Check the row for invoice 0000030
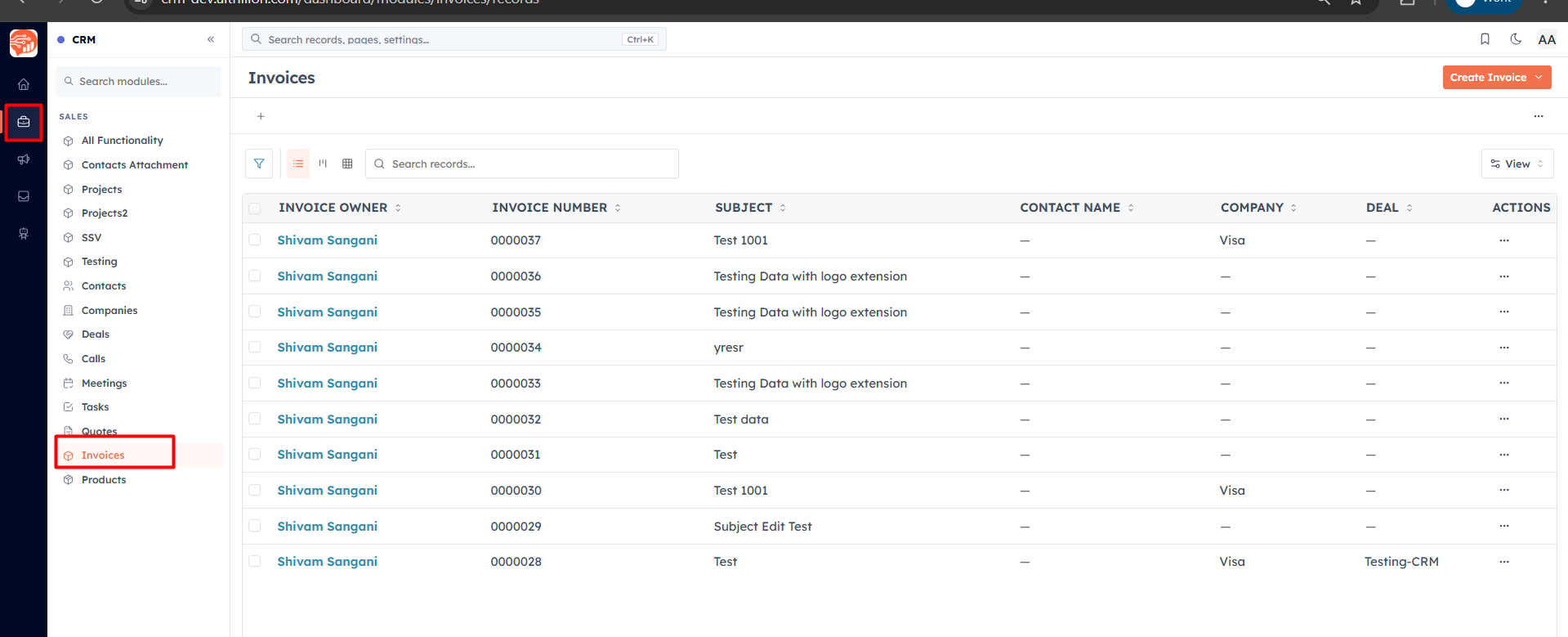Image resolution: width=1568 pixels, height=637 pixels. coord(255,490)
